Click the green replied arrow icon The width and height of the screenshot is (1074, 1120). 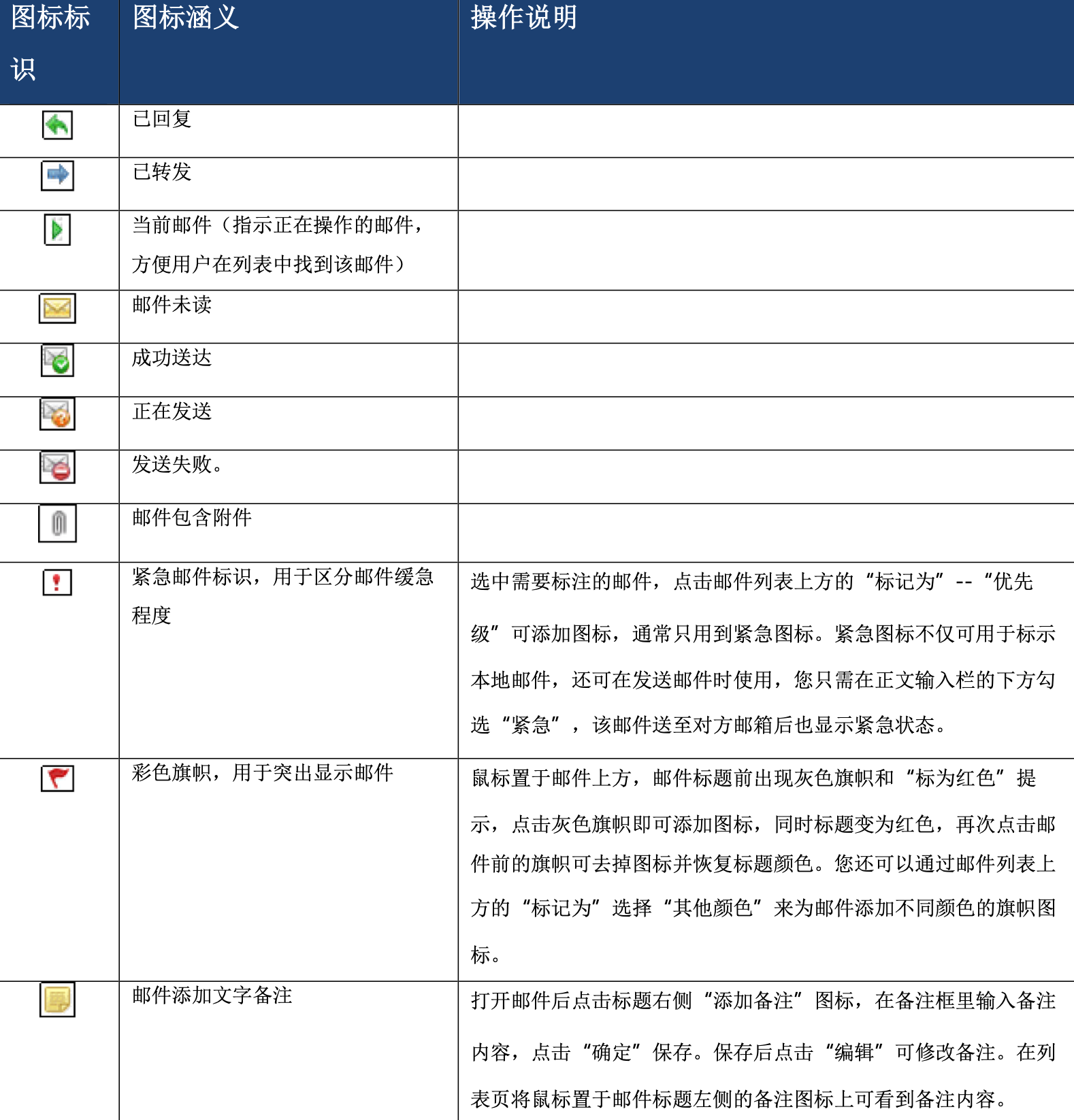(x=57, y=125)
